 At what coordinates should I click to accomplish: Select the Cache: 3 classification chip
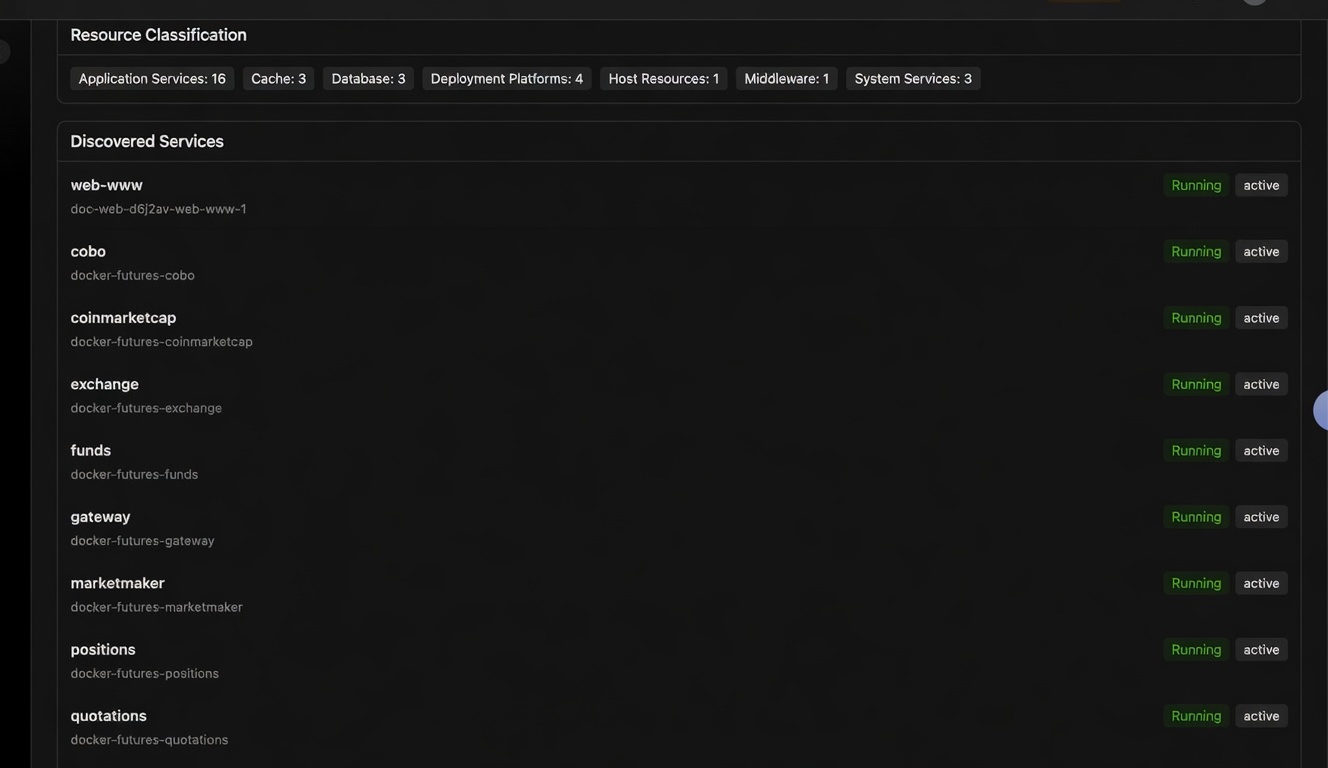pos(279,78)
